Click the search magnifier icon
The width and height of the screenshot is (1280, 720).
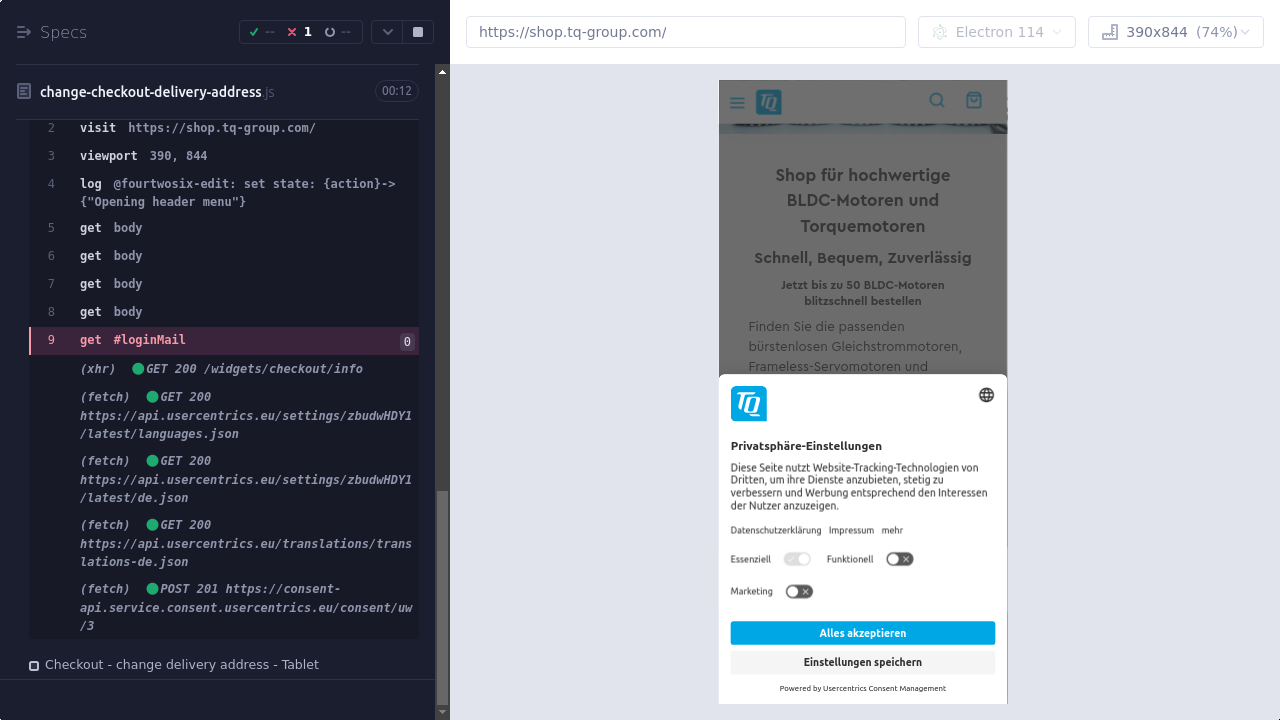pos(937,100)
